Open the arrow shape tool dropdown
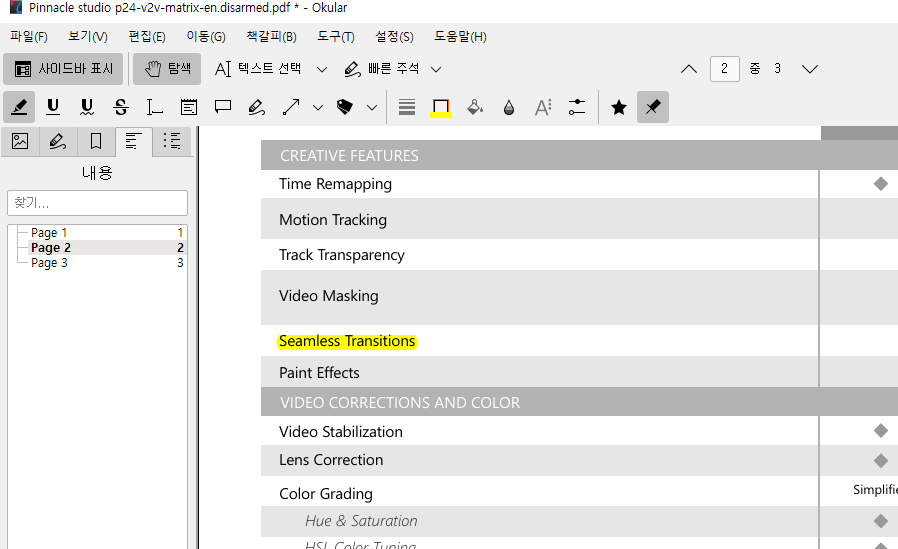This screenshot has width=898, height=549. 318,108
